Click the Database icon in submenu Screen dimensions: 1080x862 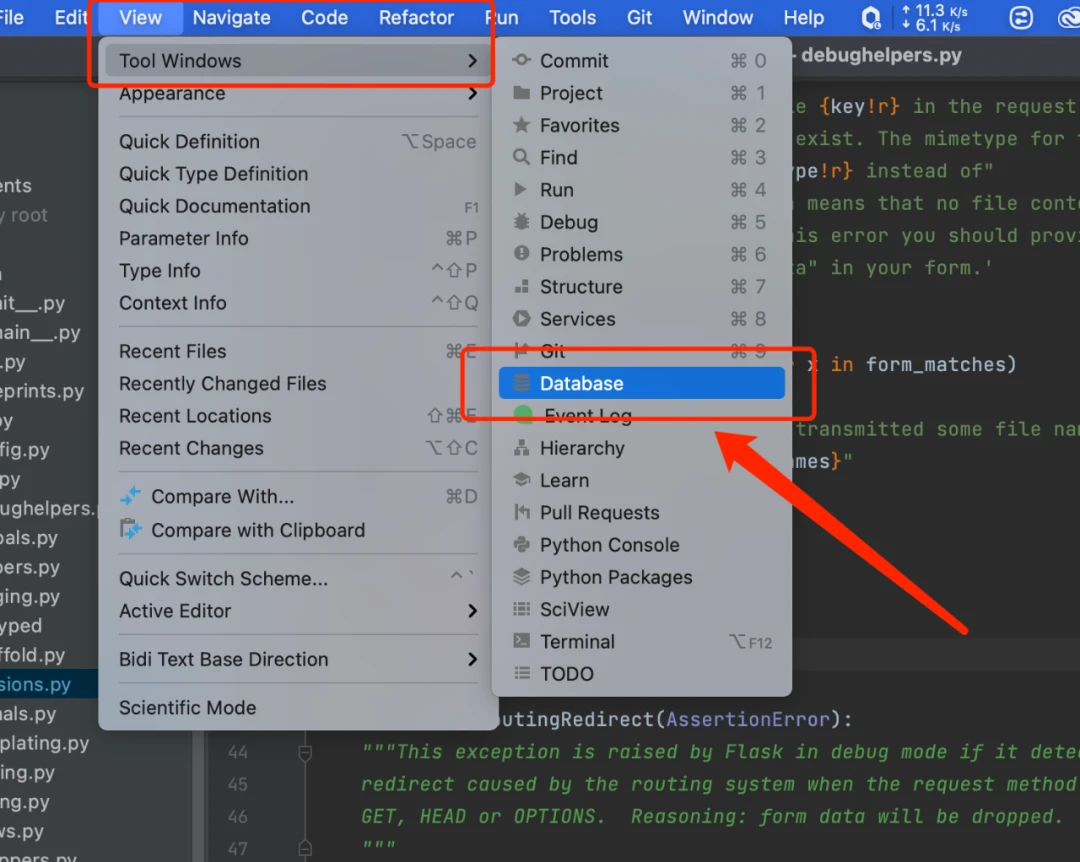521,383
